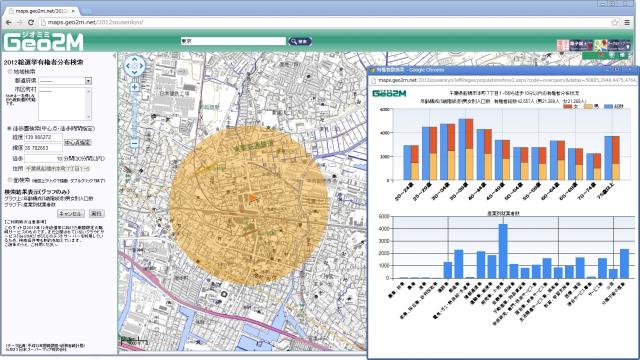Reload the main browser page
640x360 pixels.
(31, 22)
